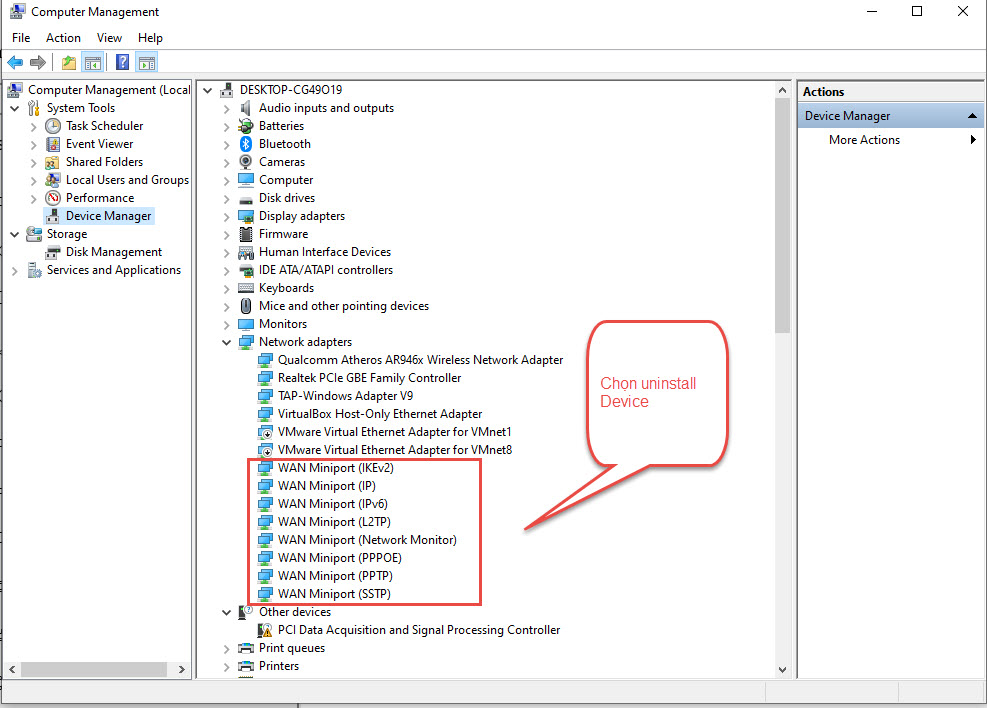Viewport: 987px width, 708px height.
Task: Select Qualcomm Atheros AR946x Wireless Network Adapter
Action: coord(420,360)
